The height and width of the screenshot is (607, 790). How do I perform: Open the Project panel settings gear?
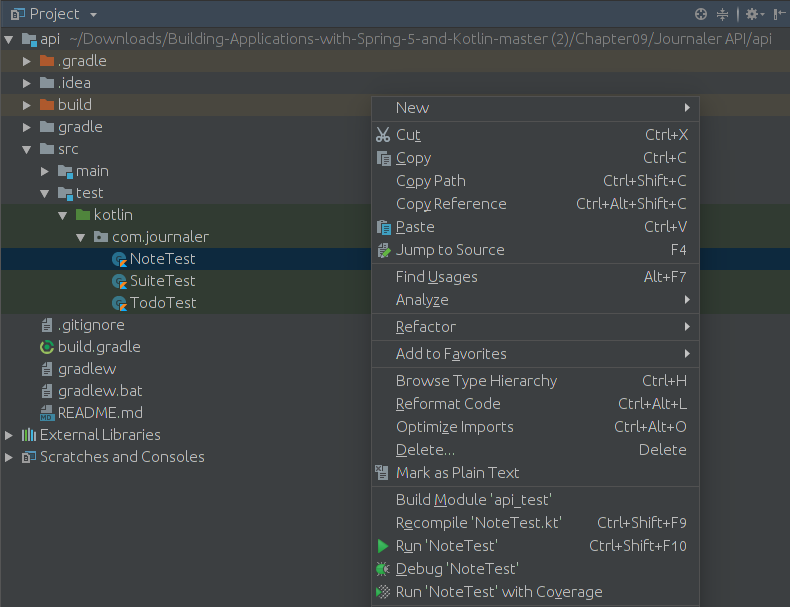(754, 14)
